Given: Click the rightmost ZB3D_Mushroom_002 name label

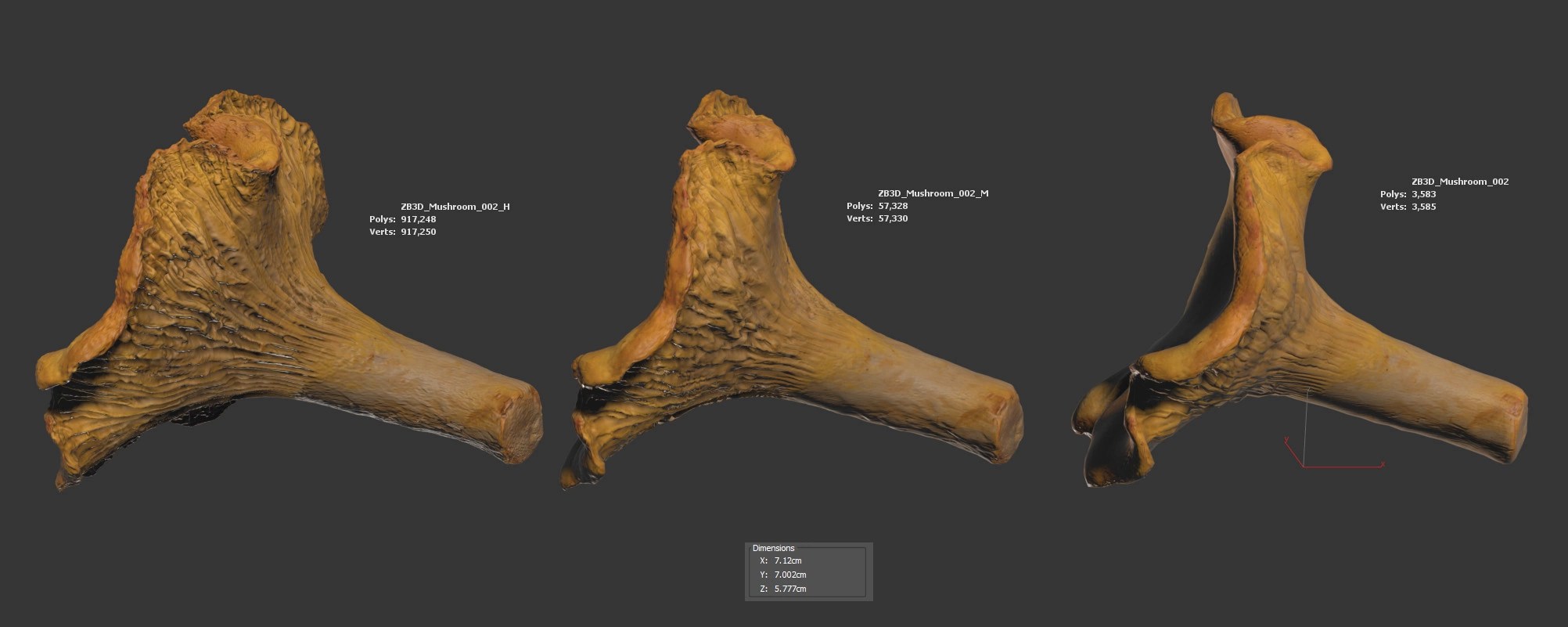Looking at the screenshot, I should (x=1459, y=182).
